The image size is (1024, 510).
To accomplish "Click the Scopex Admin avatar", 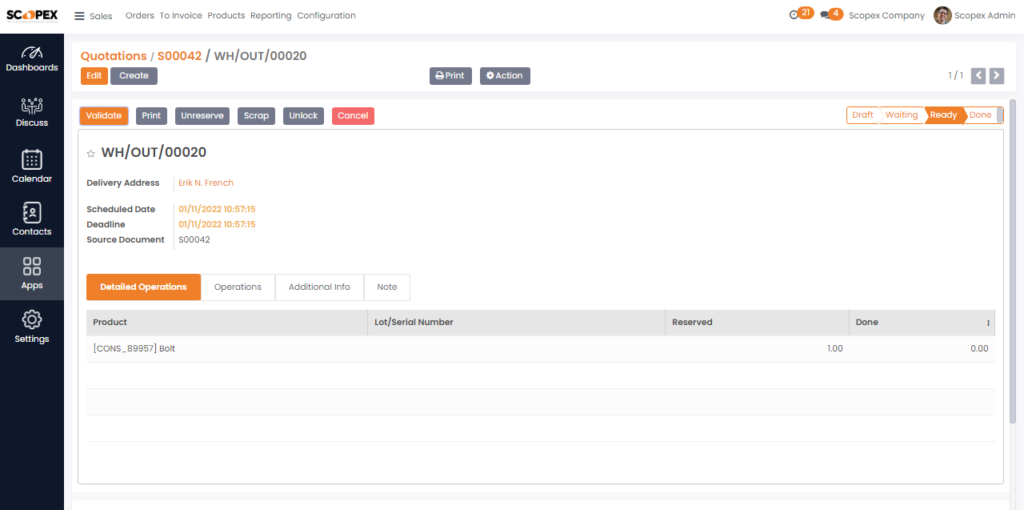I will (942, 16).
